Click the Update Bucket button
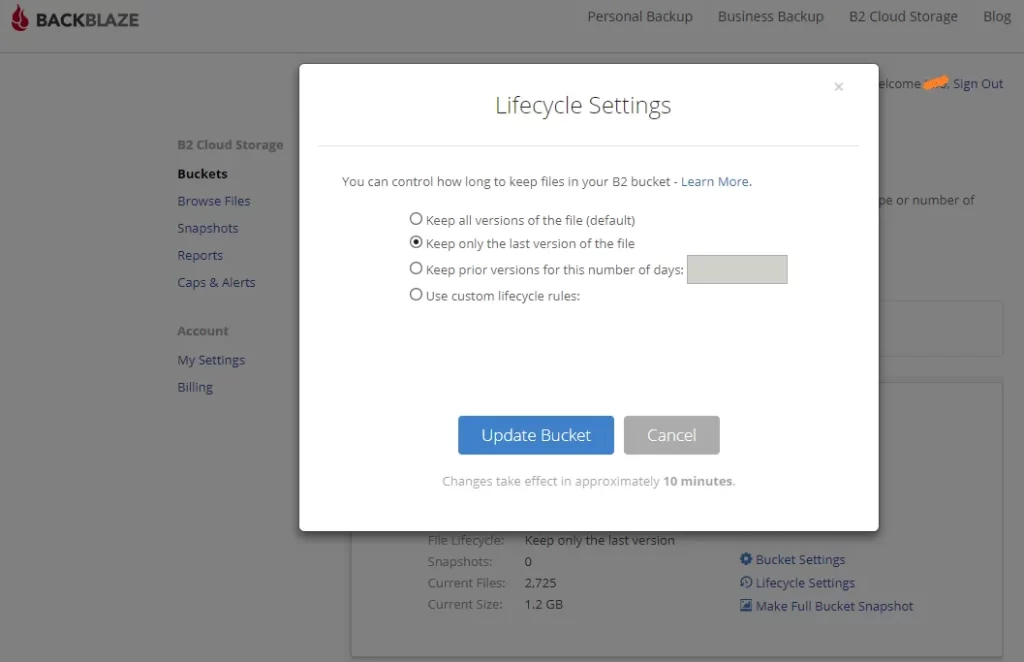Image resolution: width=1024 pixels, height=662 pixels. click(x=536, y=435)
